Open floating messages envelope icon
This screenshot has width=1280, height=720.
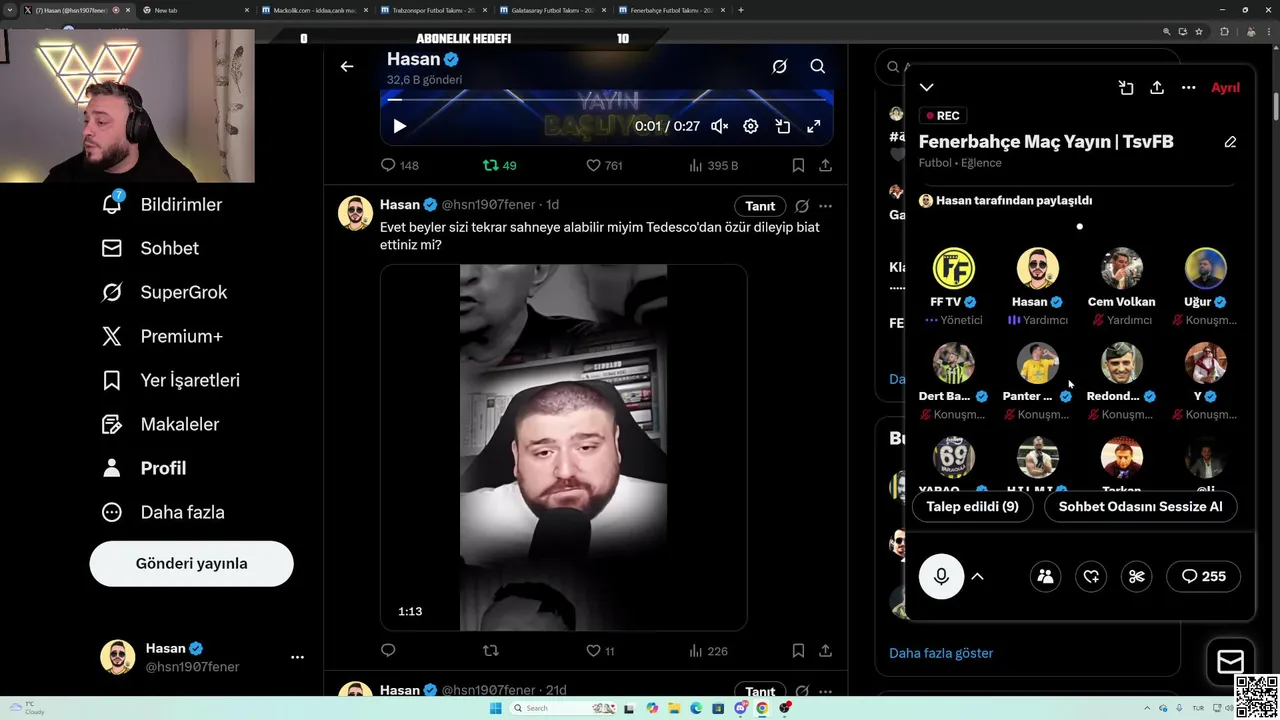[1230, 662]
